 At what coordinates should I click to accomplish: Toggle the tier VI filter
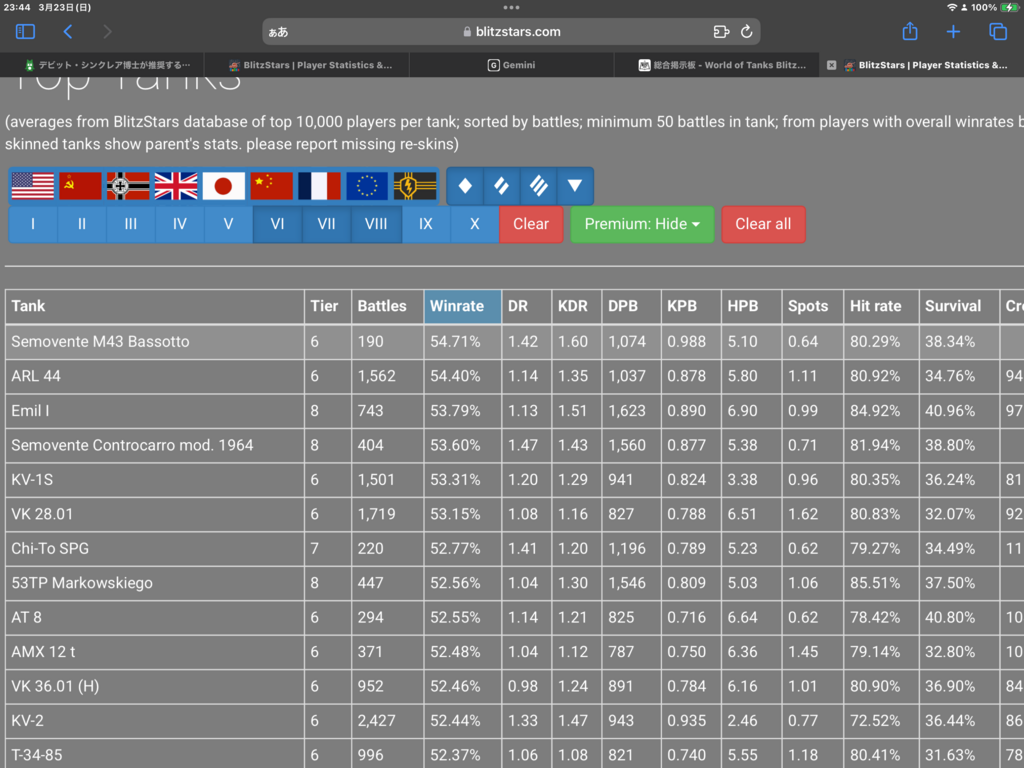(x=277, y=224)
